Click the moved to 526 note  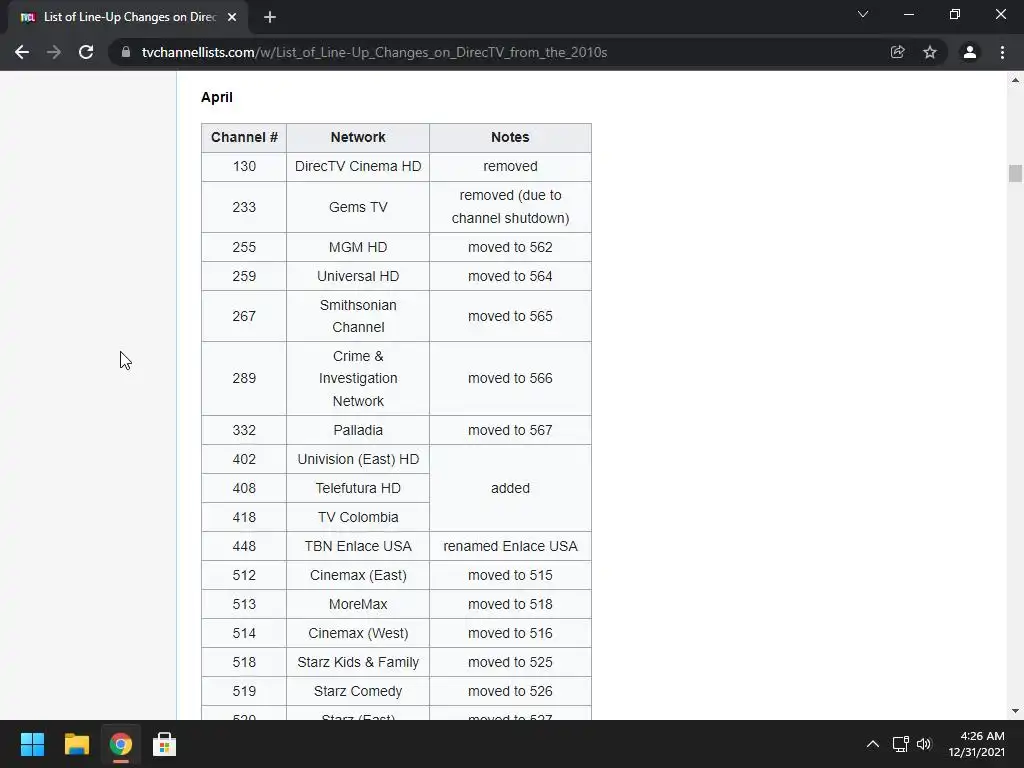(x=510, y=691)
